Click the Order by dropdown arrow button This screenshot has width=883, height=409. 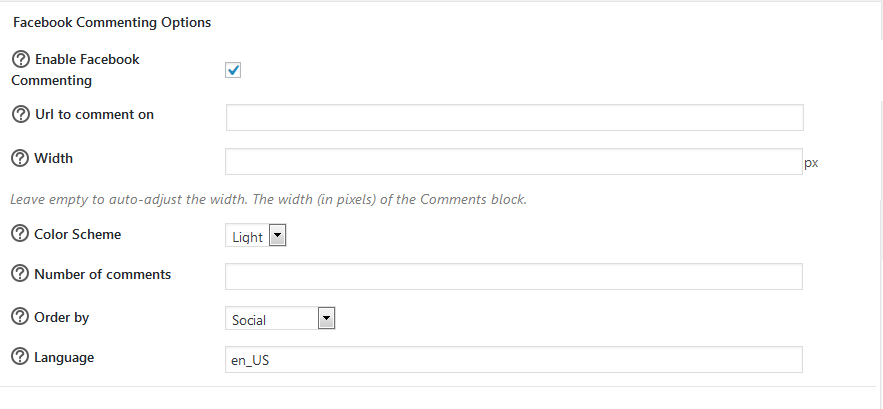(x=326, y=319)
